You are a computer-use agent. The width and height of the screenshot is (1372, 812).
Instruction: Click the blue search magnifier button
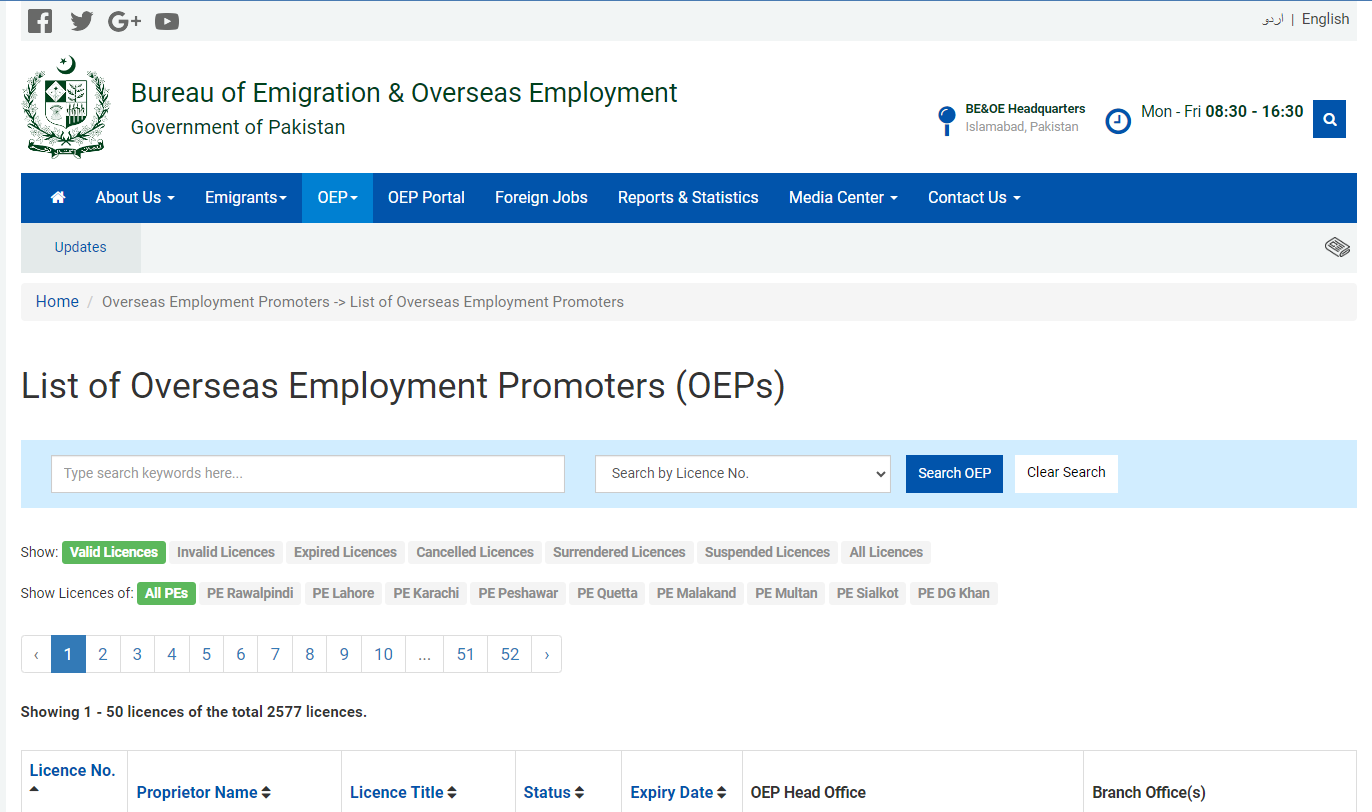point(1329,119)
